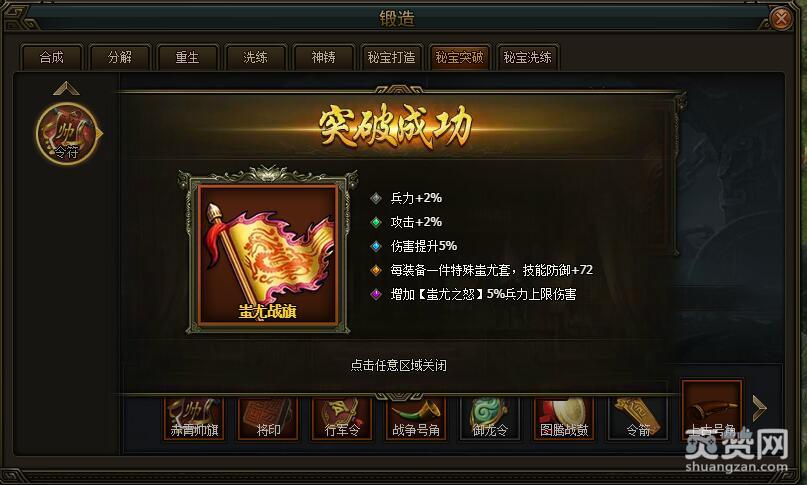807x485 pixels.
Task: Open the 分解 tab
Action: (x=119, y=57)
